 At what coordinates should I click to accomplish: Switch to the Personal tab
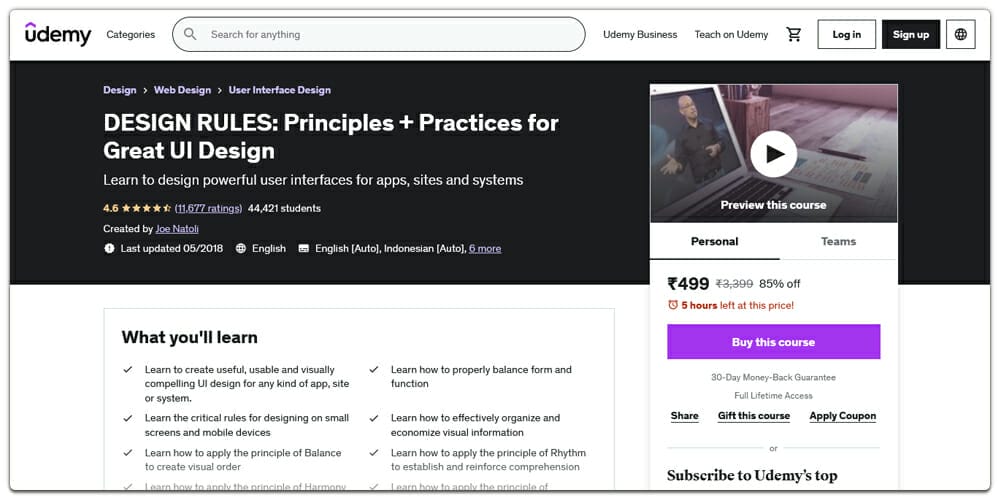tap(714, 241)
